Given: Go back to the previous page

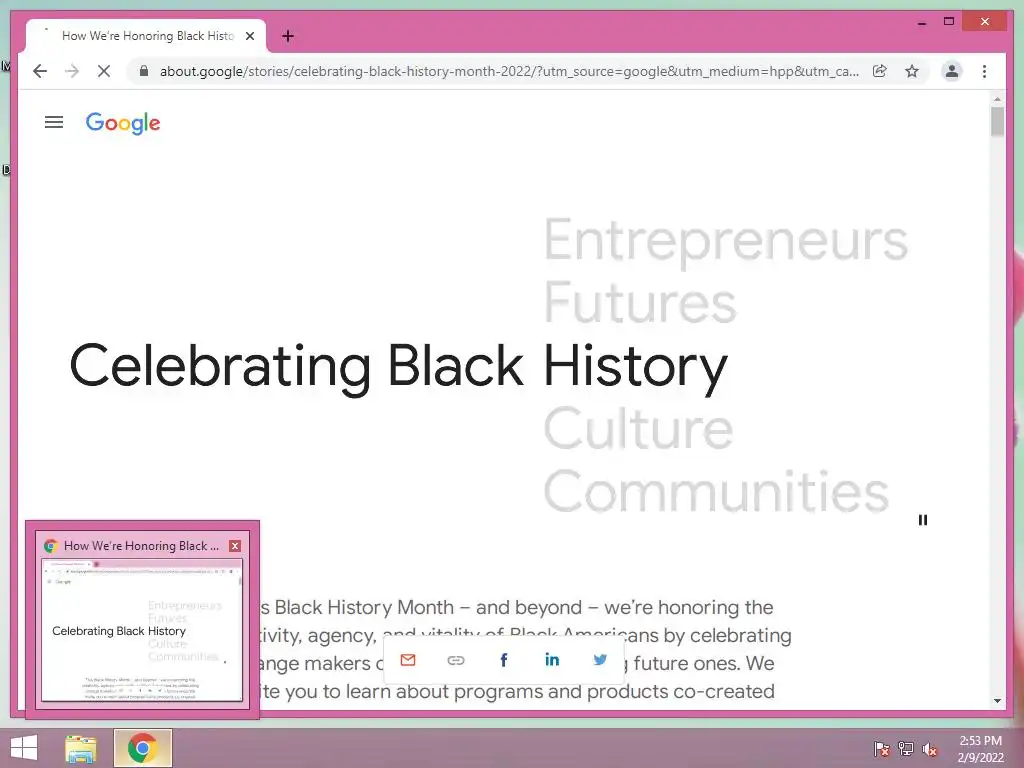Looking at the screenshot, I should tap(40, 71).
